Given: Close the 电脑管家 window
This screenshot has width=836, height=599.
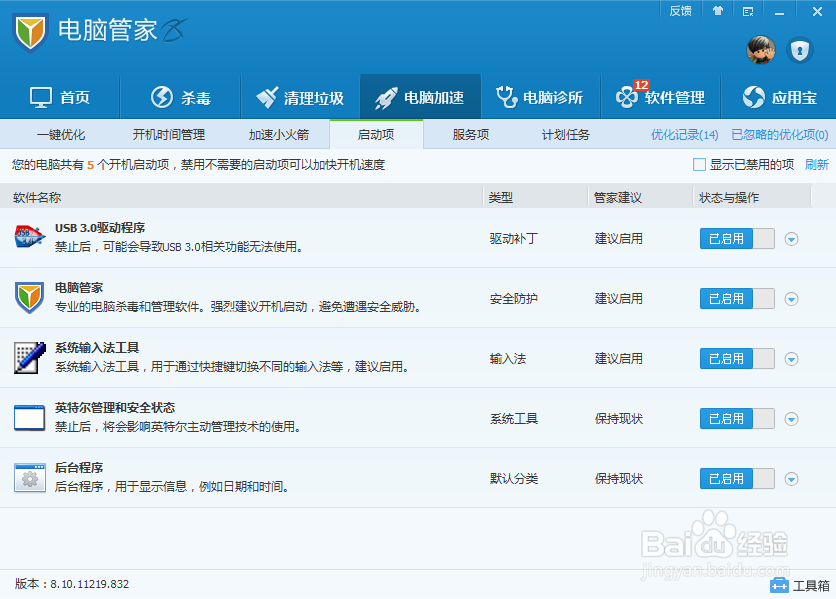Looking at the screenshot, I should pos(817,11).
